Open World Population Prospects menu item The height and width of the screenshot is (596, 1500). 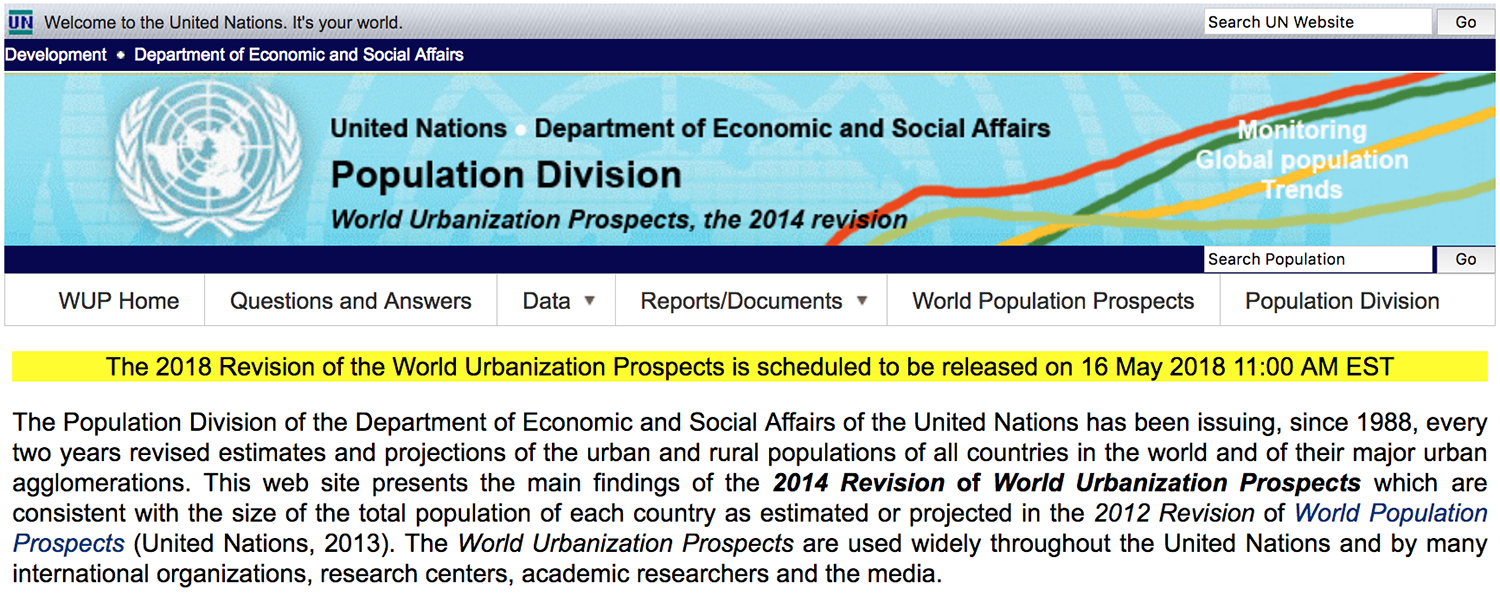[1053, 301]
